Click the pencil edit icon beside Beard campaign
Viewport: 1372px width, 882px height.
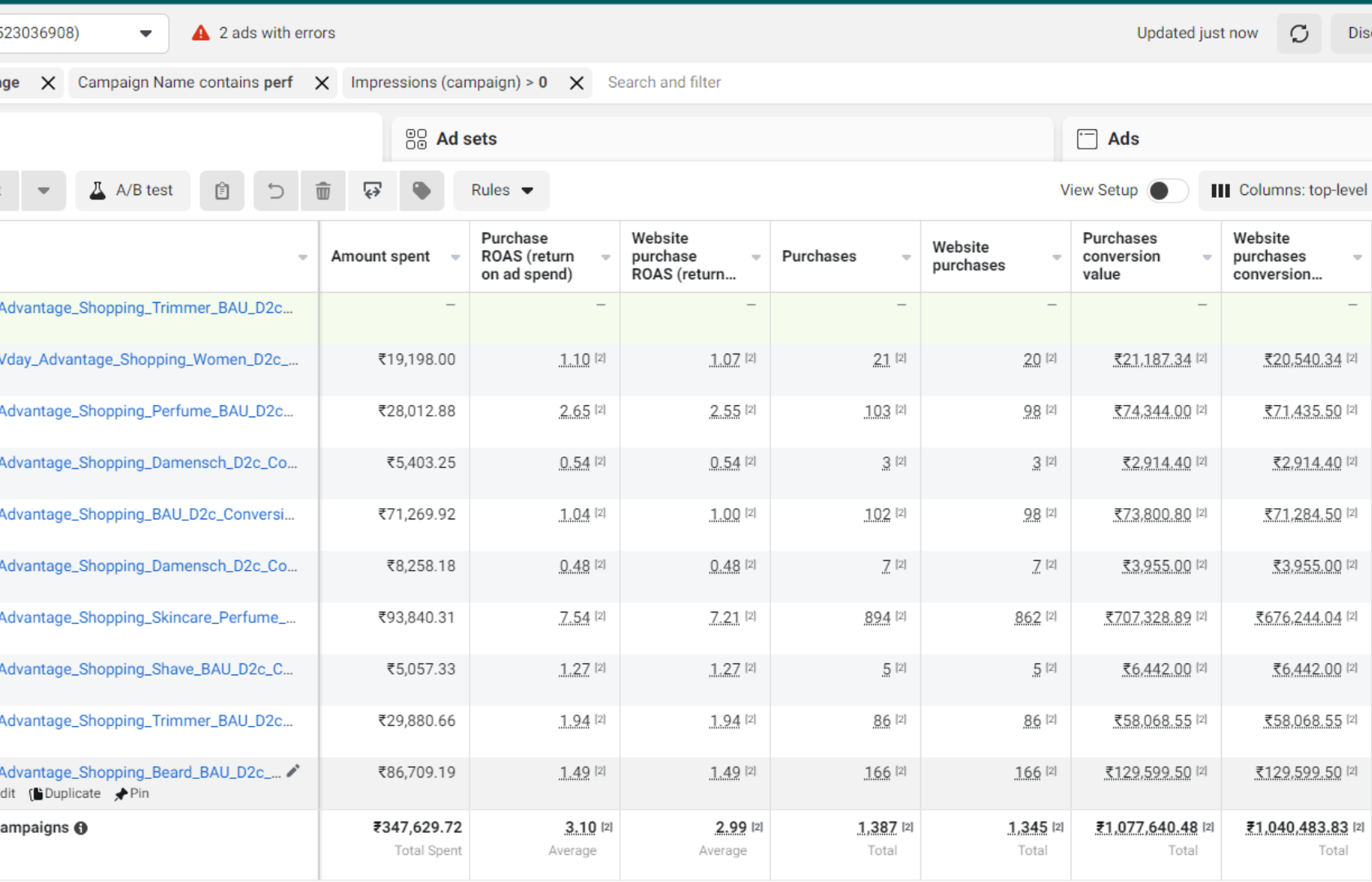coord(293,771)
